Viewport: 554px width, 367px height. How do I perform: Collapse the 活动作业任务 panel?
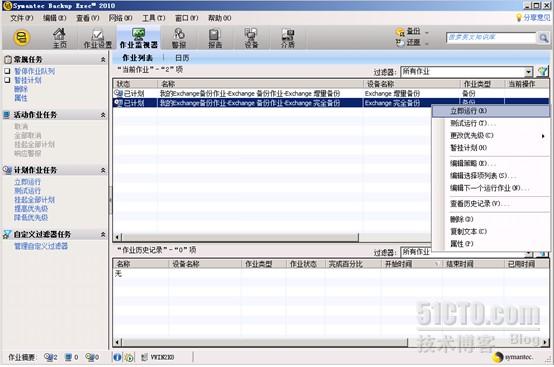[103, 115]
